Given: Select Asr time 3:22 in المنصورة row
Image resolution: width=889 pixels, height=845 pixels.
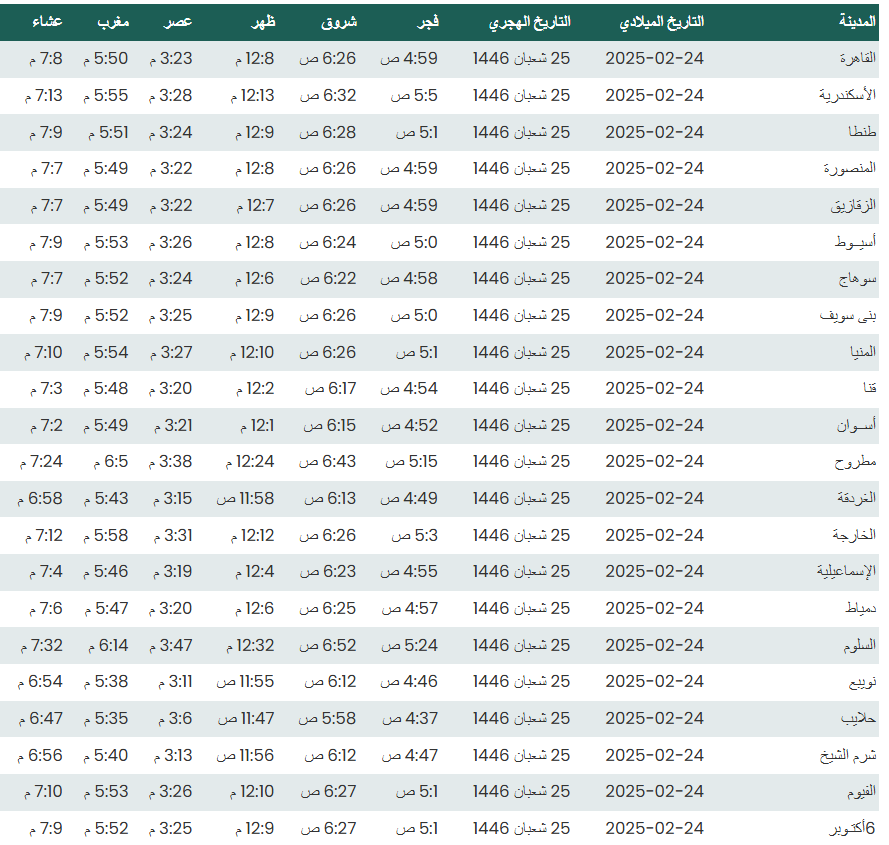Looking at the screenshot, I should click(x=171, y=168).
